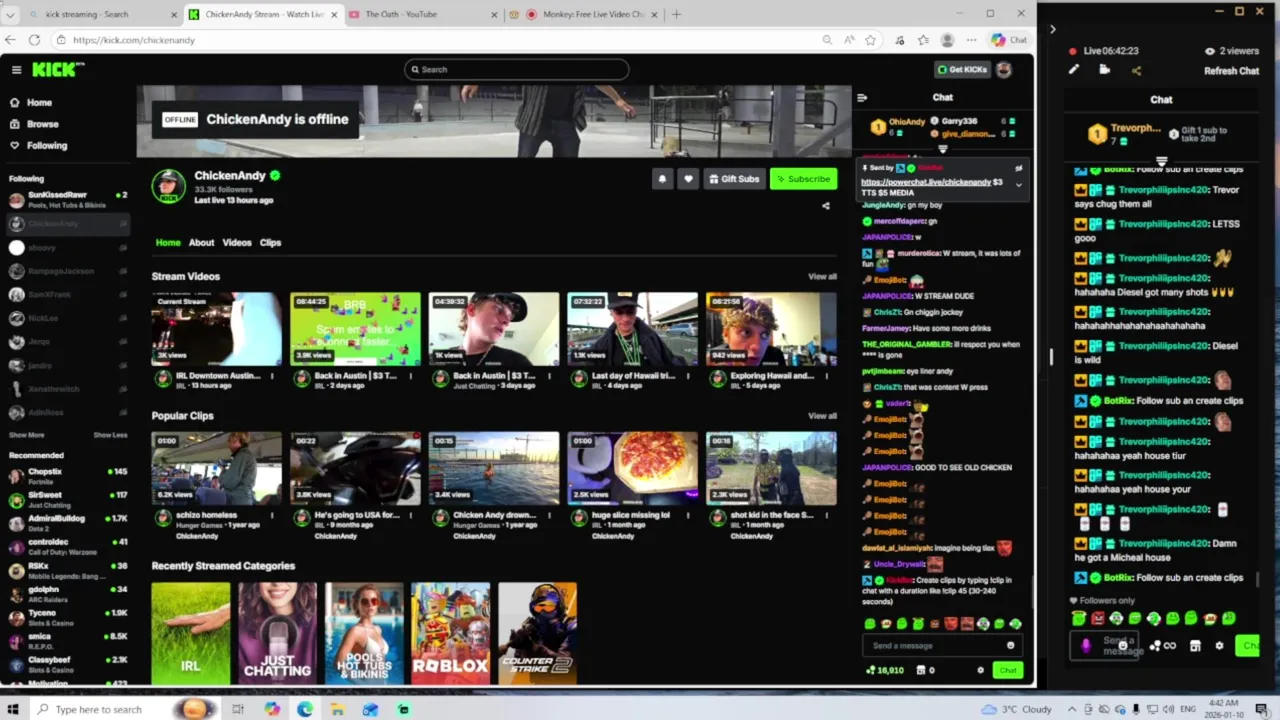This screenshot has width=1280, height=720.
Task: Click the Get KICKs button
Action: [961, 70]
